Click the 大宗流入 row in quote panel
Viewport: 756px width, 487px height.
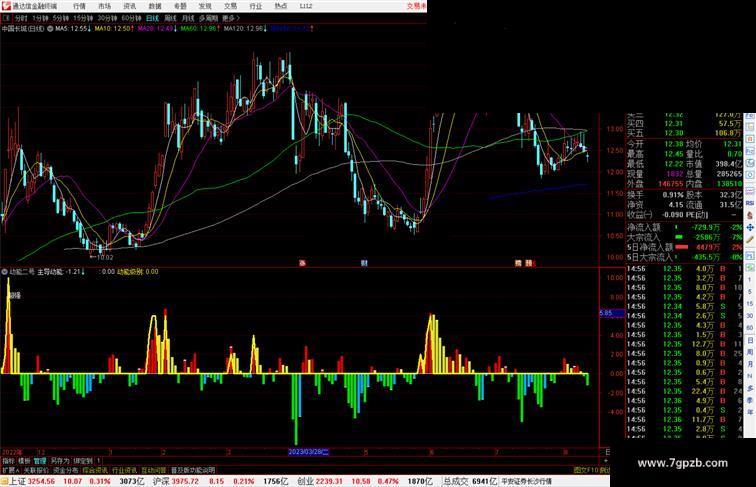(x=685, y=237)
